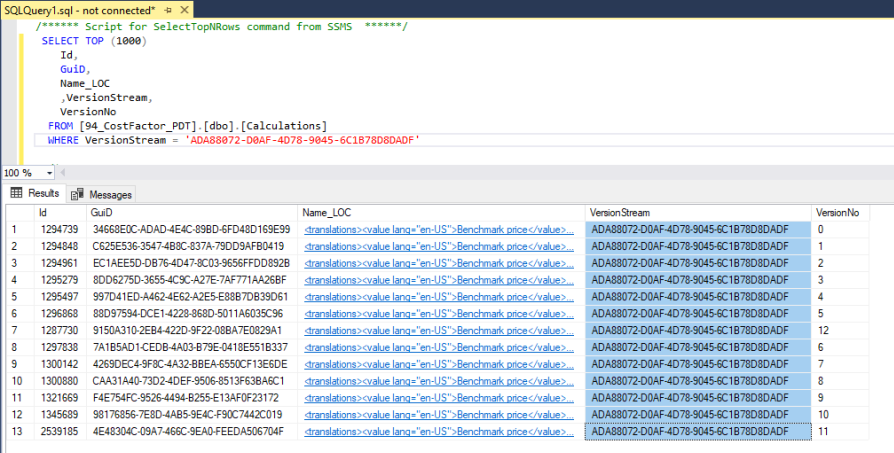Open Name_LOC link in row 12
This screenshot has height=453, width=894.
439,414
